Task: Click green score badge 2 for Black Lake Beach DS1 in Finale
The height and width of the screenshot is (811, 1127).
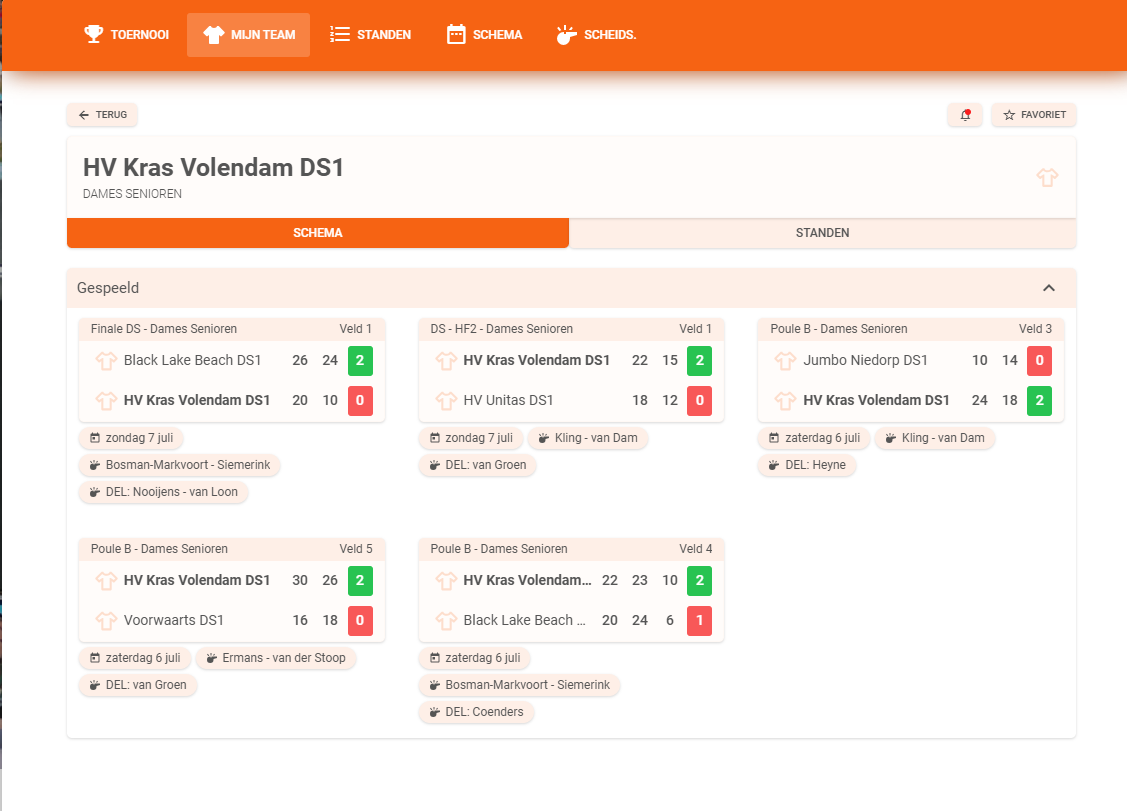Action: 360,360
